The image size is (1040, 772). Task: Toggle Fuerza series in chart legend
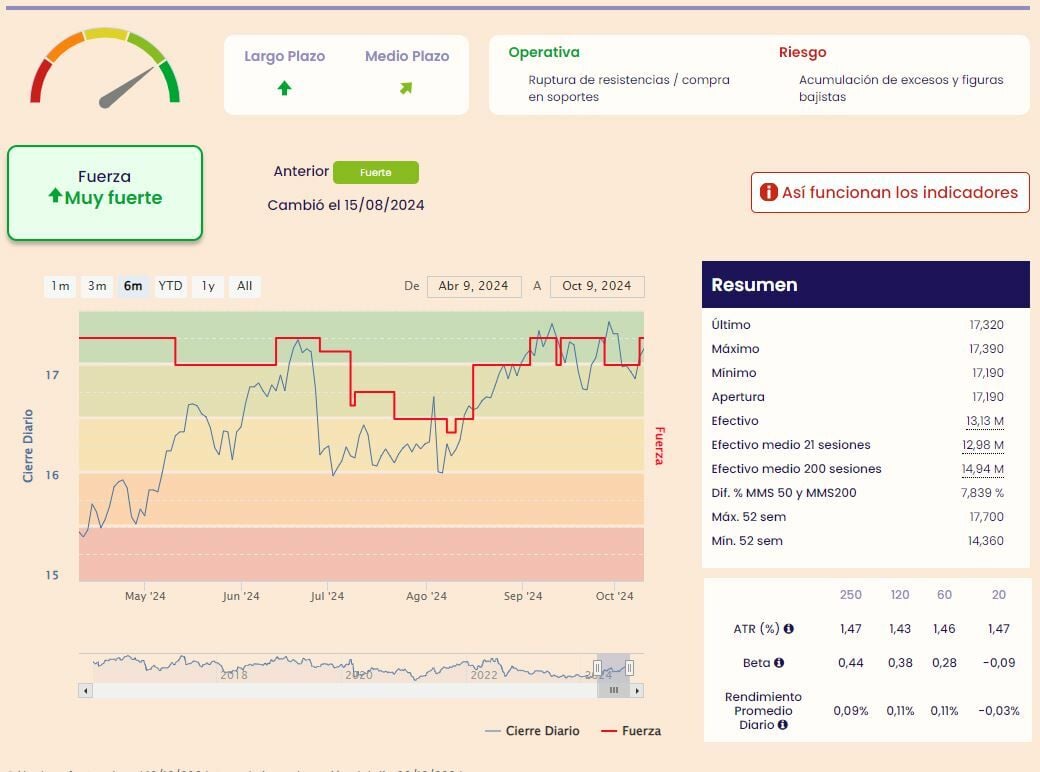pos(630,731)
